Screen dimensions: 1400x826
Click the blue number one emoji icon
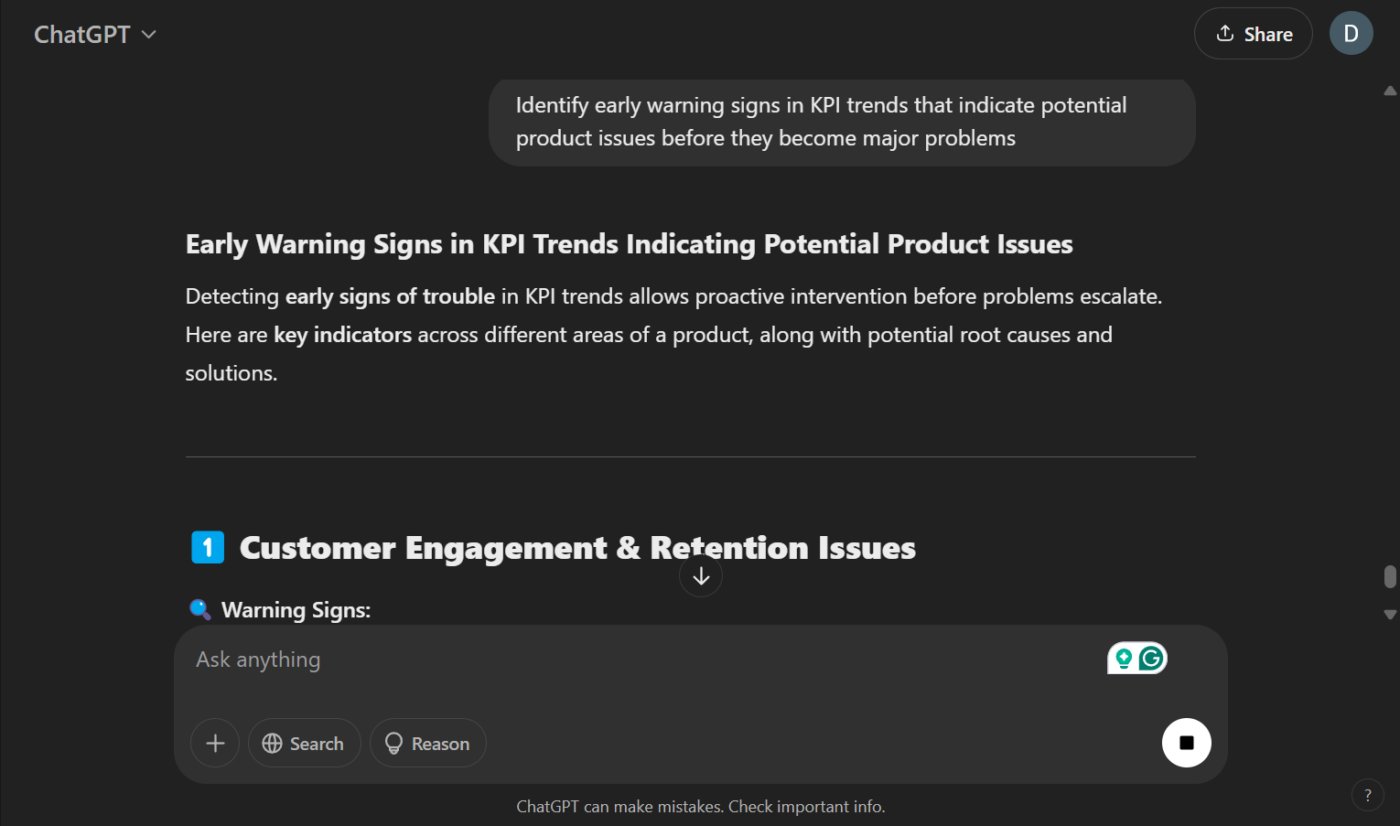point(207,548)
